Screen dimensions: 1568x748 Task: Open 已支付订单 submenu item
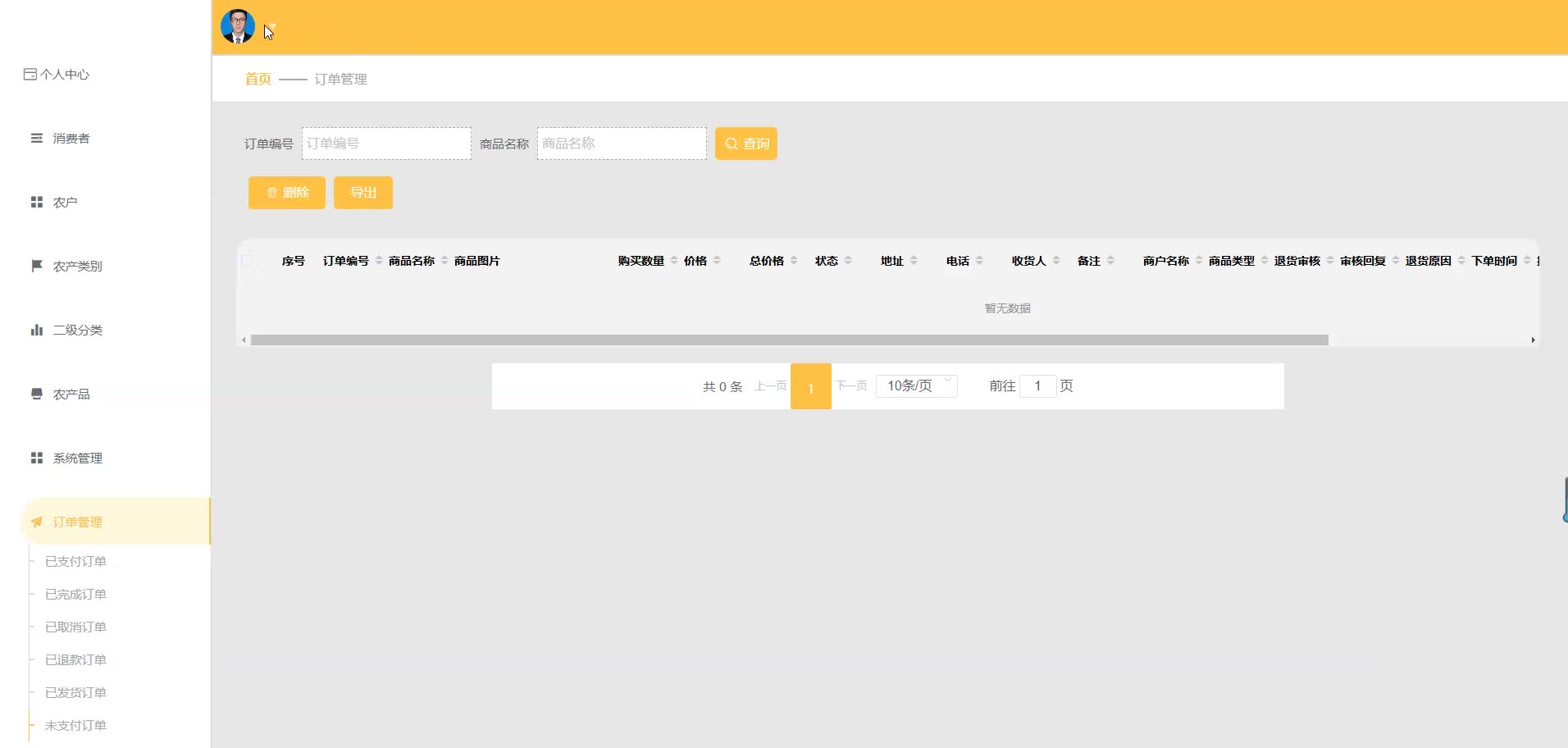[75, 562]
